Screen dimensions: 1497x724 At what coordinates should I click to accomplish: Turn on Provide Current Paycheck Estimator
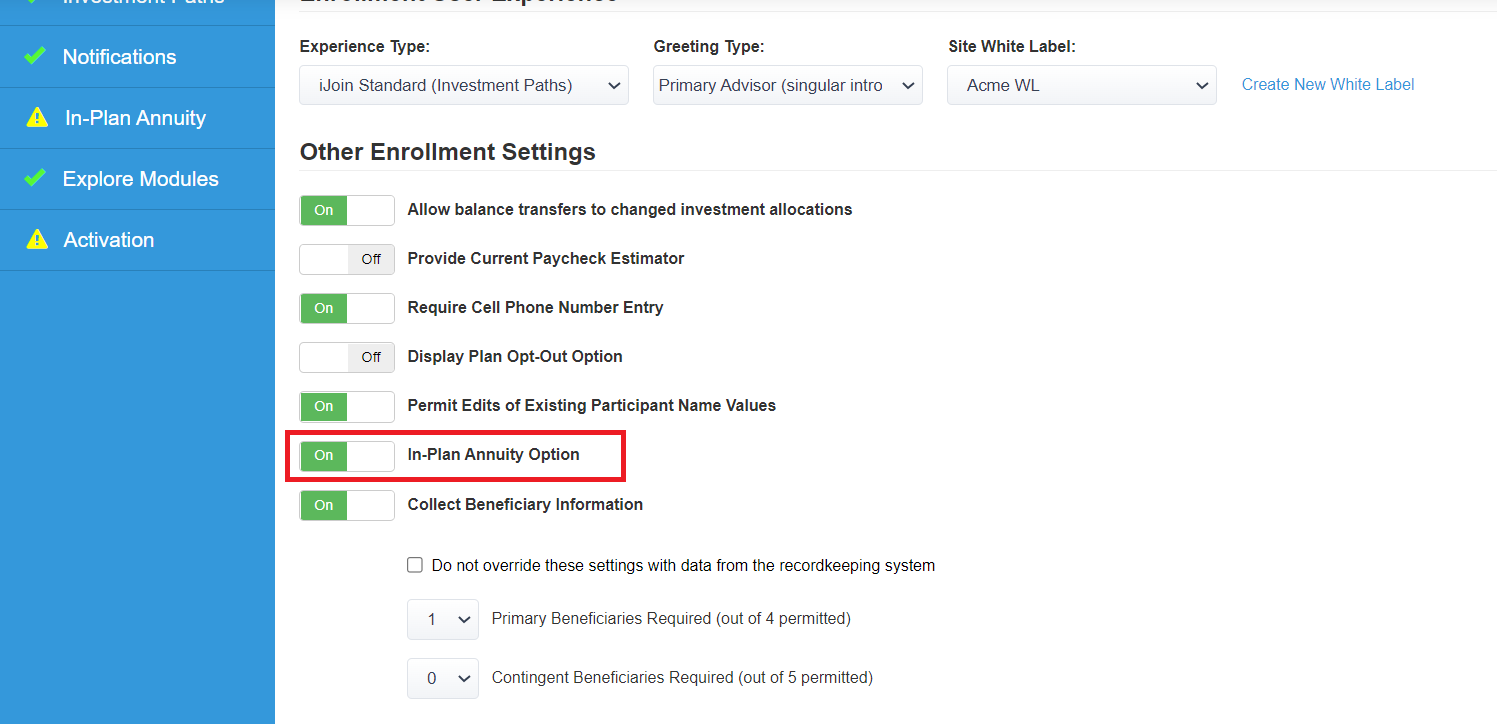tap(347, 259)
